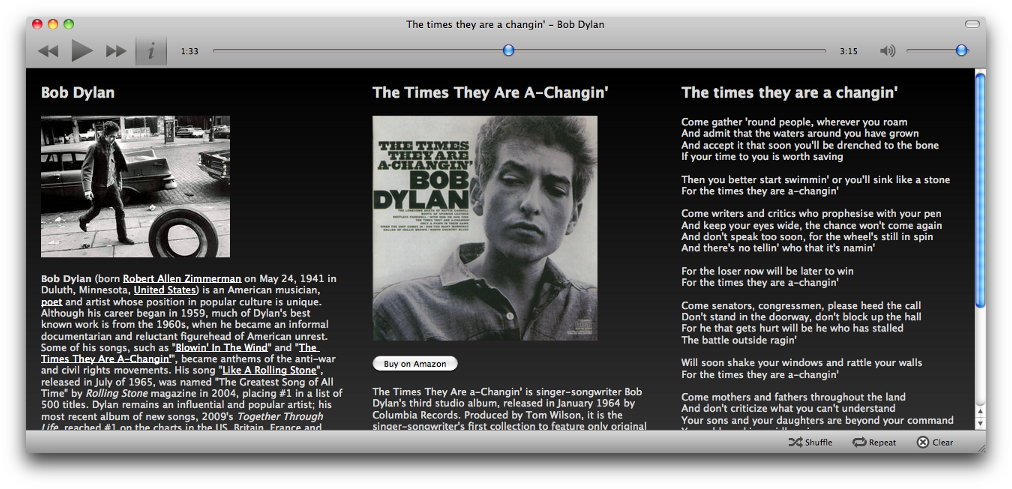Viewport: 1012px width, 489px height.
Task: Click the blue vertical scrollbar thumb
Action: coord(980,190)
